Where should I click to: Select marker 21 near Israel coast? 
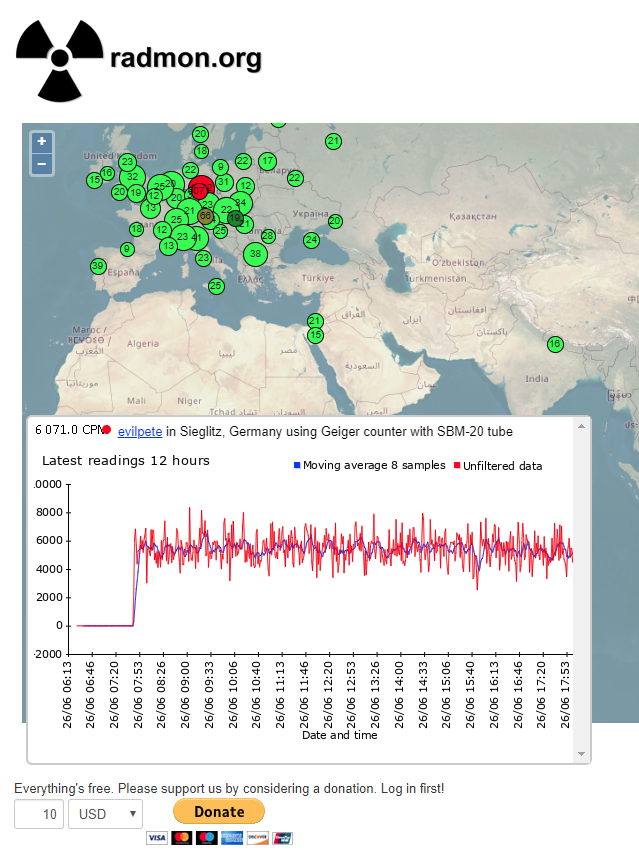tap(315, 321)
